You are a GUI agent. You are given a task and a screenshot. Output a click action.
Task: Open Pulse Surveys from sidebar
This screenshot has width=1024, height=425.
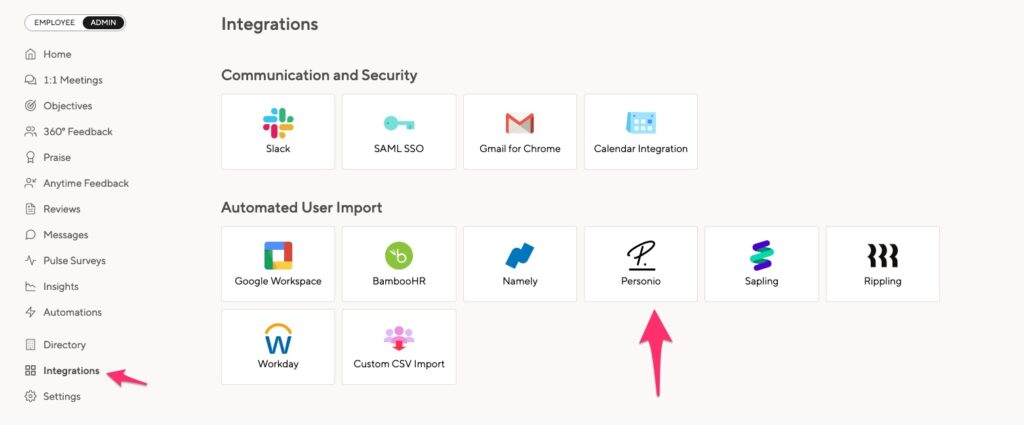[74, 261]
